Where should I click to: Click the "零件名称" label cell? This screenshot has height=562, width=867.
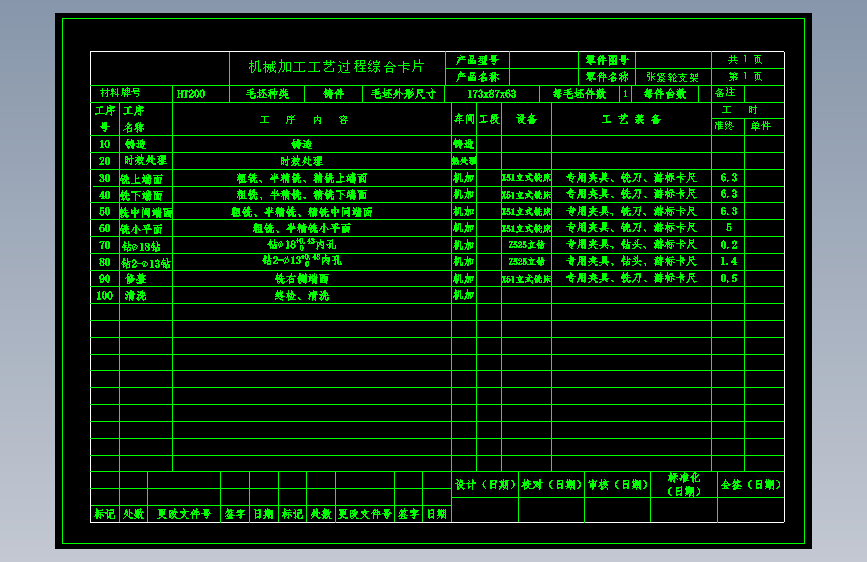[x=607, y=77]
